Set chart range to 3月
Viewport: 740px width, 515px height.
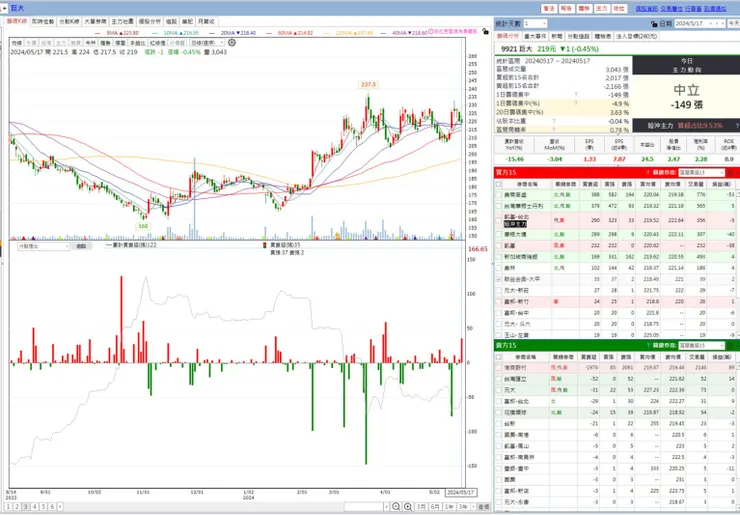[x=420, y=507]
